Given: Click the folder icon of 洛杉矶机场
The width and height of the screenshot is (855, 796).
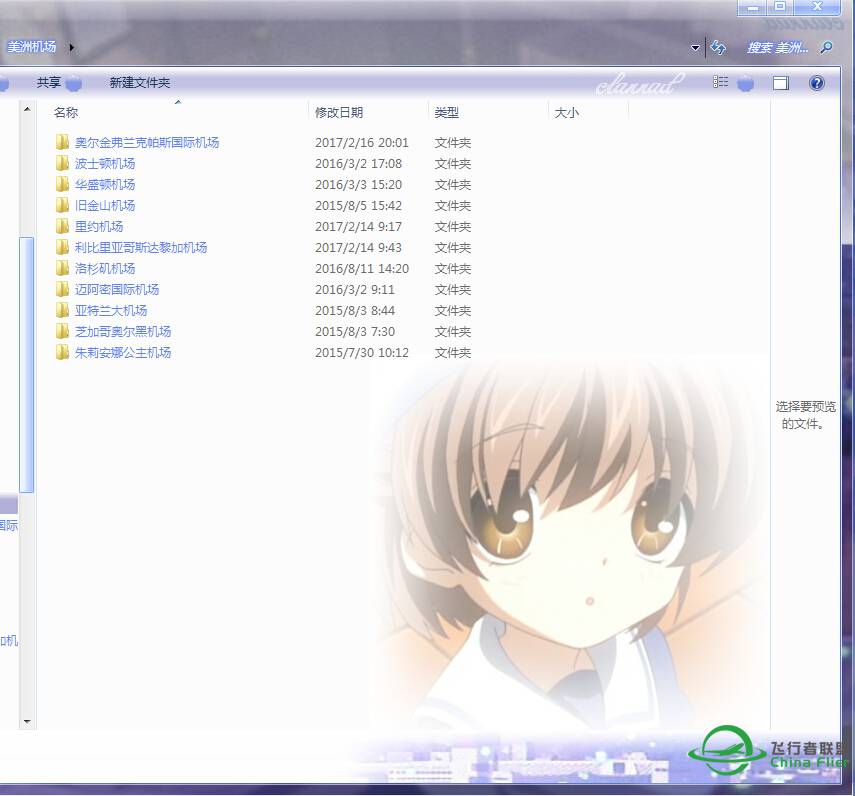Looking at the screenshot, I should tap(62, 269).
